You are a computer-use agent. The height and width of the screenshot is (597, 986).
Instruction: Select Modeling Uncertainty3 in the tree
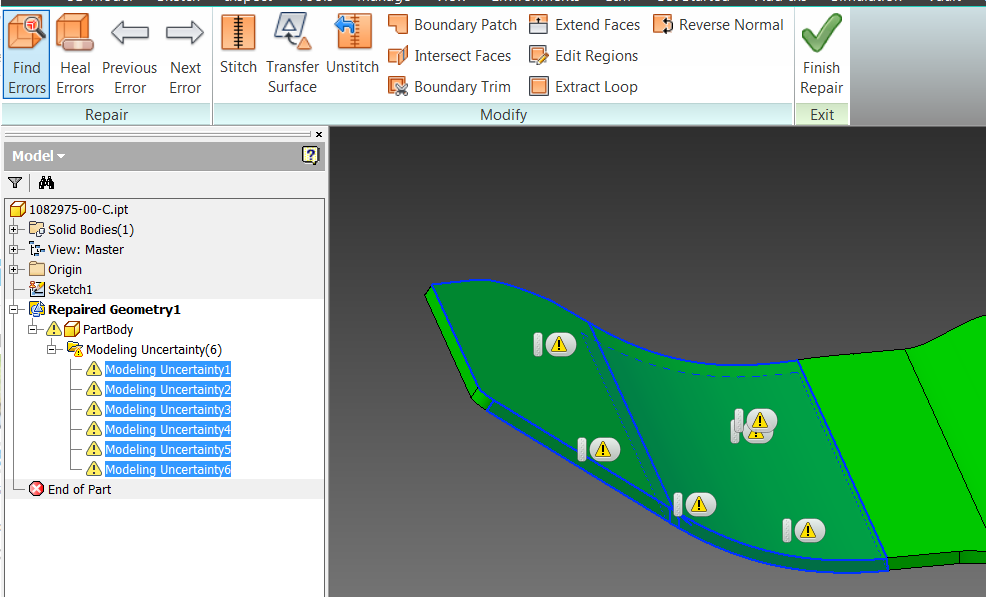pyautogui.click(x=167, y=409)
